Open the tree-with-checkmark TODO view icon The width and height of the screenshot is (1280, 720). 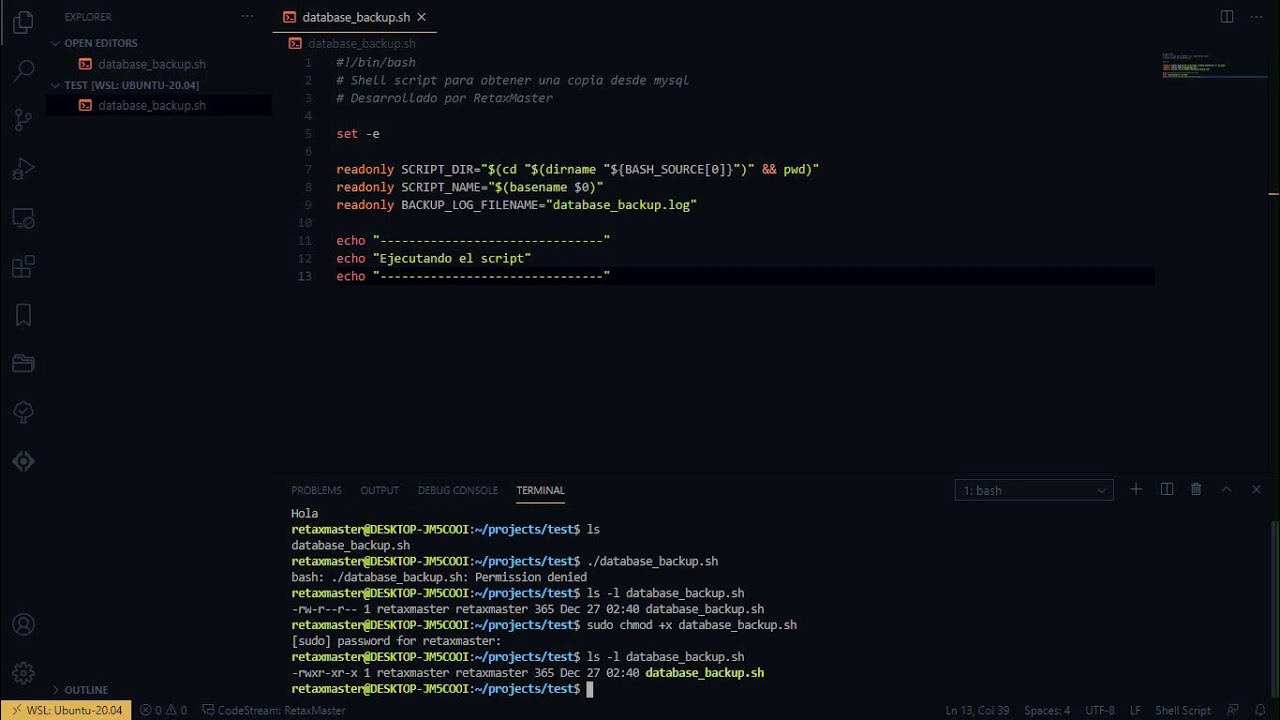(x=24, y=412)
